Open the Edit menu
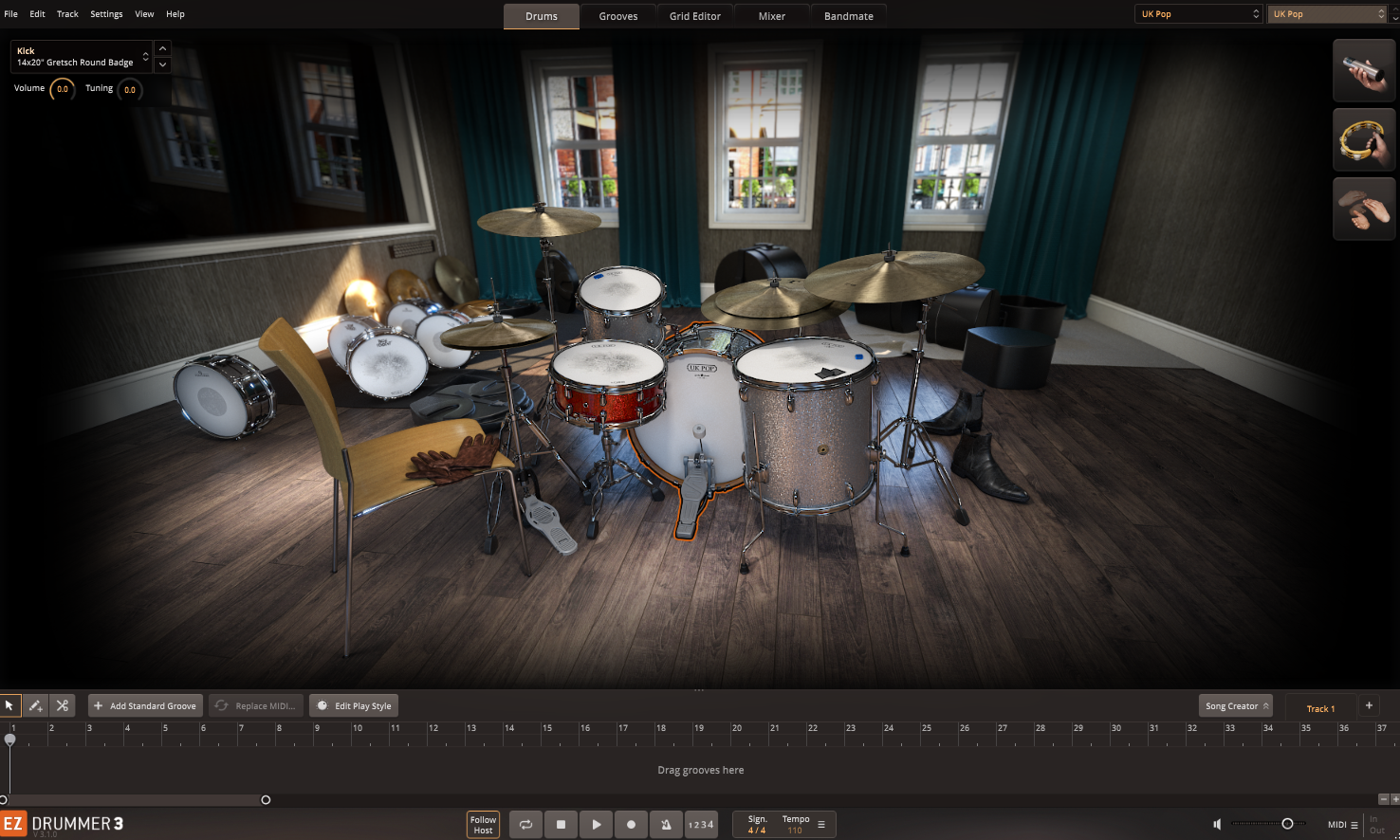This screenshot has height=840, width=1400. (x=37, y=14)
